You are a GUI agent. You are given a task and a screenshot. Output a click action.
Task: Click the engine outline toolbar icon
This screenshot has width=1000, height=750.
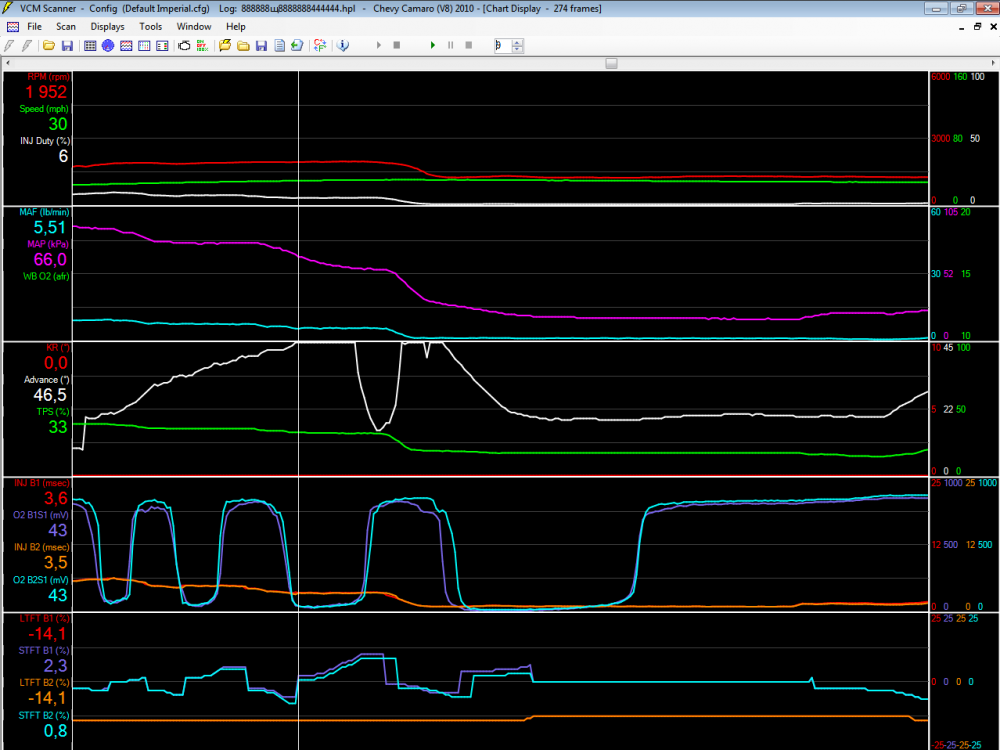point(184,46)
